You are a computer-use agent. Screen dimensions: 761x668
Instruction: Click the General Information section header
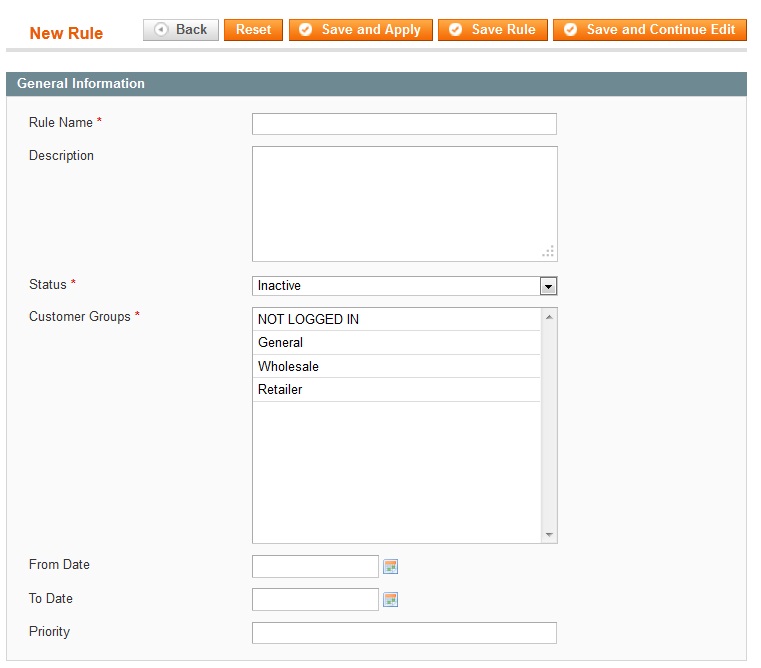(x=376, y=84)
